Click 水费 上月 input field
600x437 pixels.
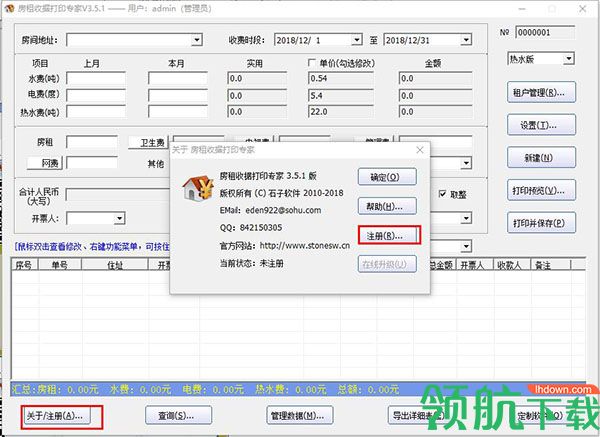coord(96,78)
